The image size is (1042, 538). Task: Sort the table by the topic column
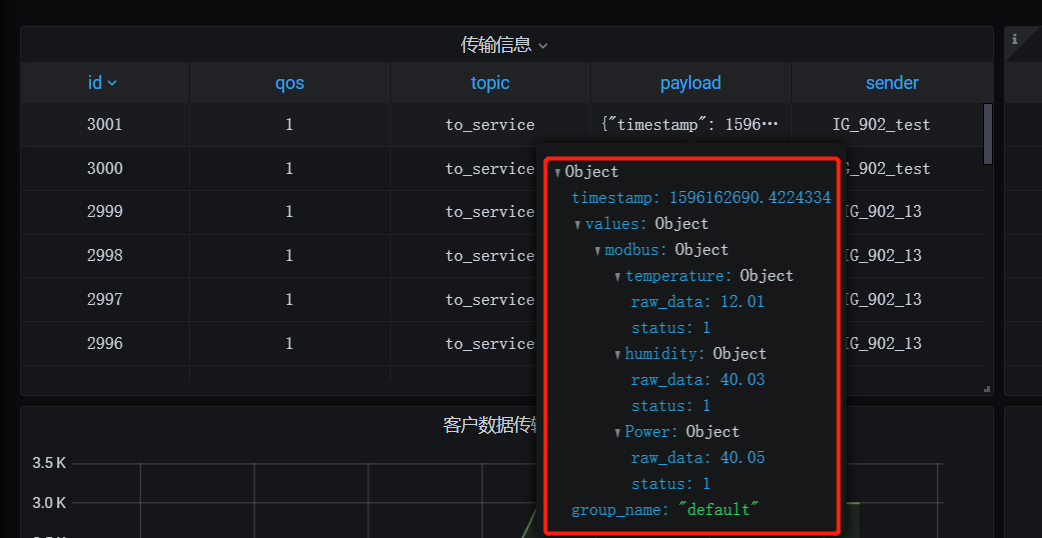[x=490, y=83]
